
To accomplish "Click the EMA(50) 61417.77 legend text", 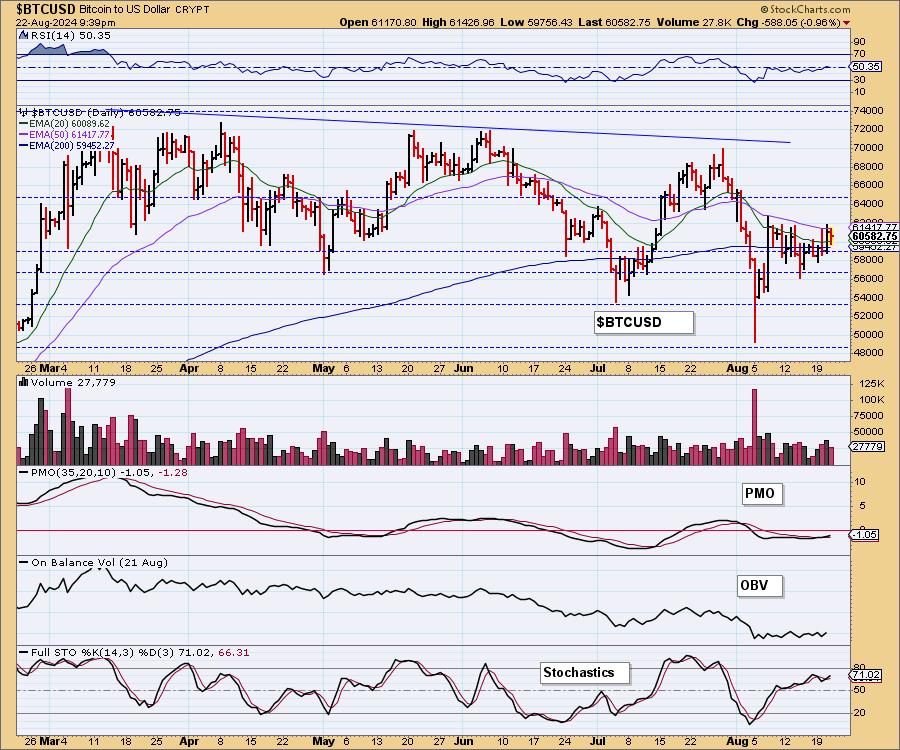I will point(69,134).
